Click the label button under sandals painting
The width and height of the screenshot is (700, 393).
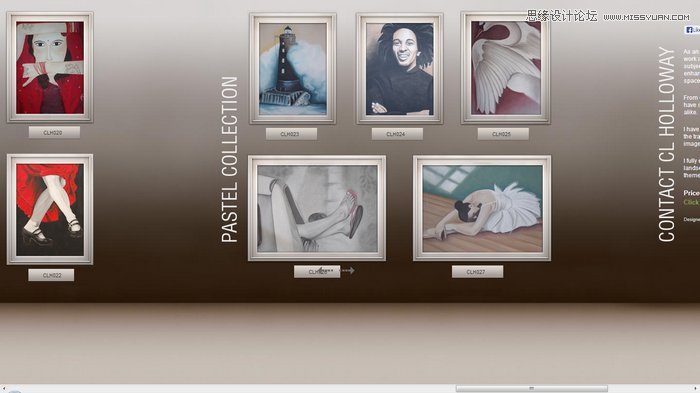(317, 272)
